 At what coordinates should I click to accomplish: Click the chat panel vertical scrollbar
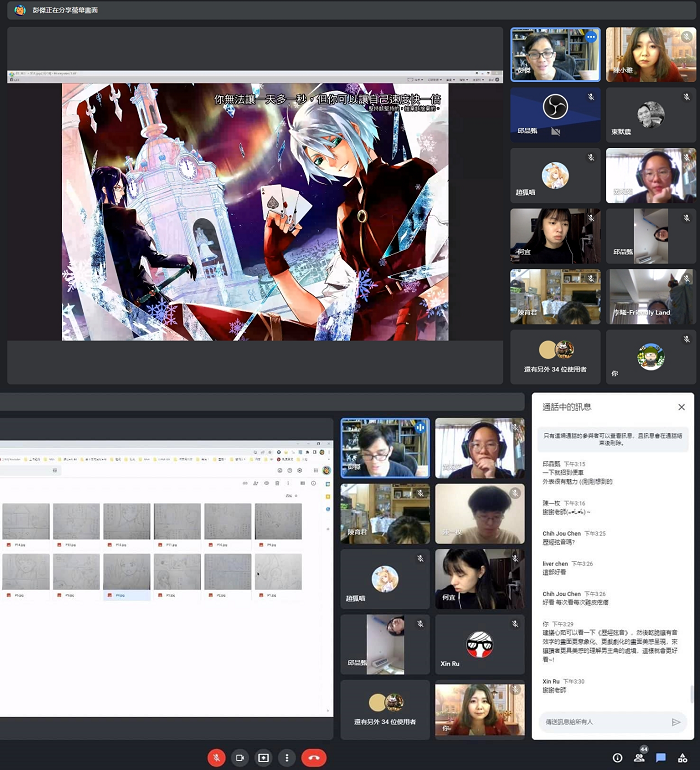[692, 693]
